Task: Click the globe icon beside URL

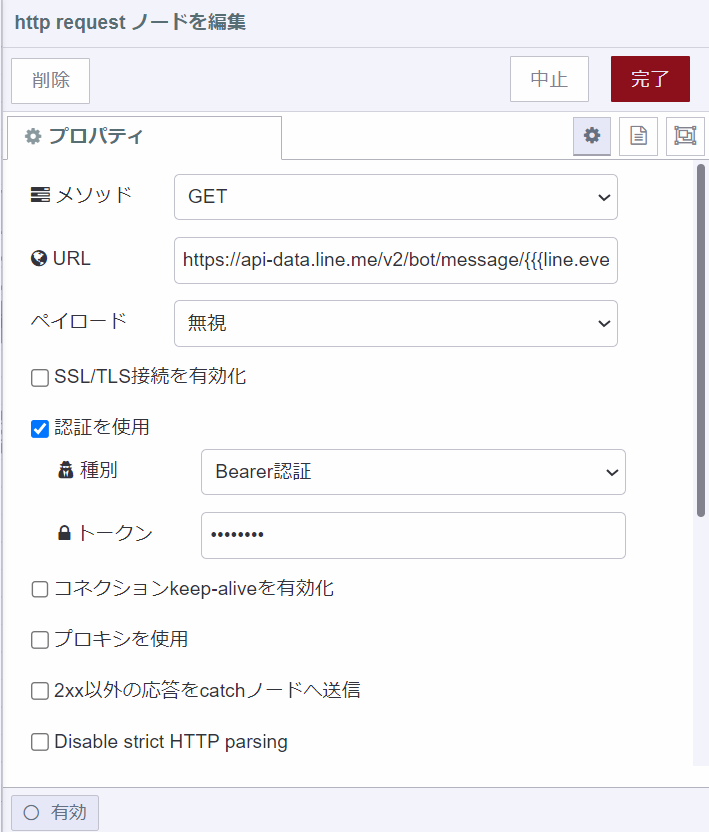Action: click(x=39, y=258)
